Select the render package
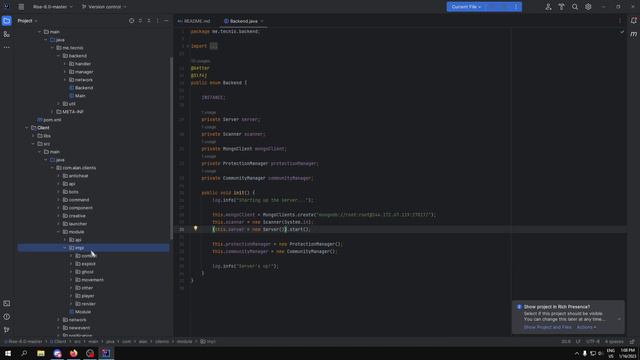Viewport: 640px width, 360px height. 85,304
